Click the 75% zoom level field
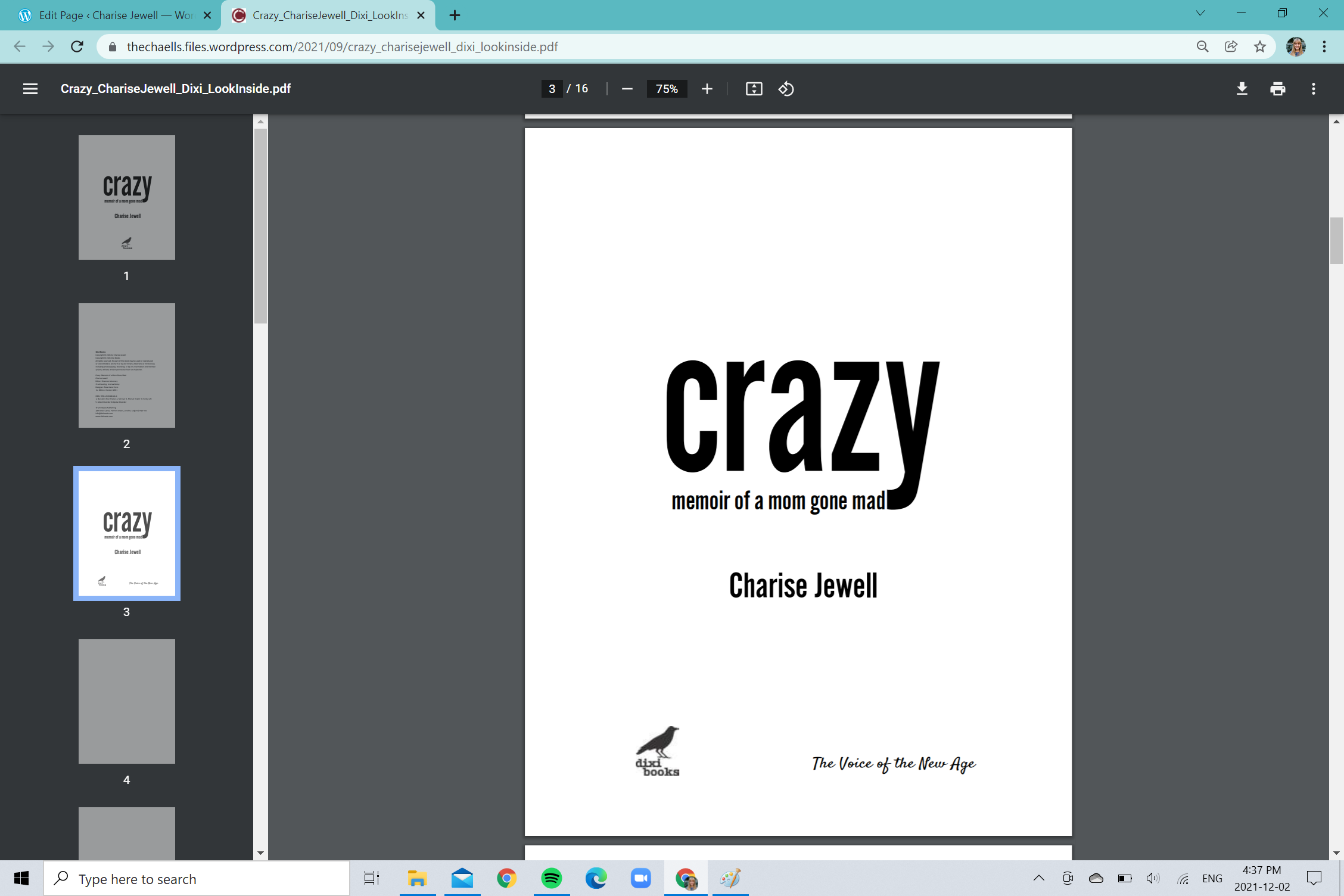The height and width of the screenshot is (896, 1344). [666, 89]
